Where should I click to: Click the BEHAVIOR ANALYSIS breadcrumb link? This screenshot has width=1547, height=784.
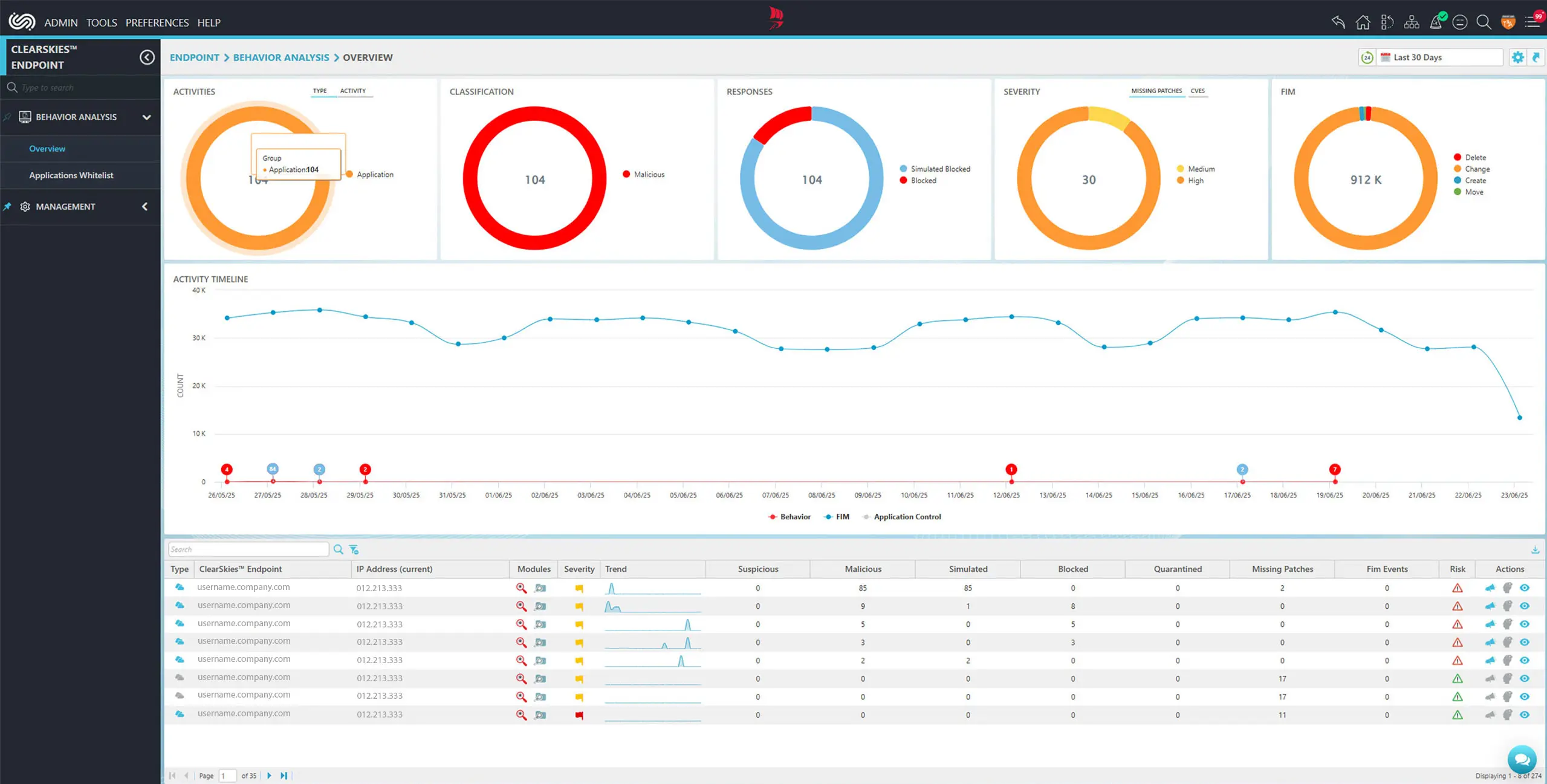[x=281, y=57]
